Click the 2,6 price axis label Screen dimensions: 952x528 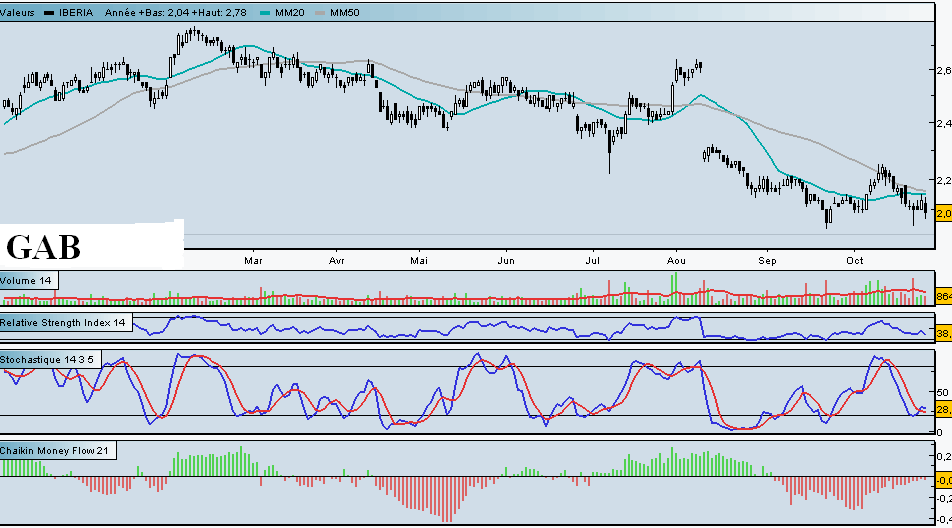click(x=944, y=70)
